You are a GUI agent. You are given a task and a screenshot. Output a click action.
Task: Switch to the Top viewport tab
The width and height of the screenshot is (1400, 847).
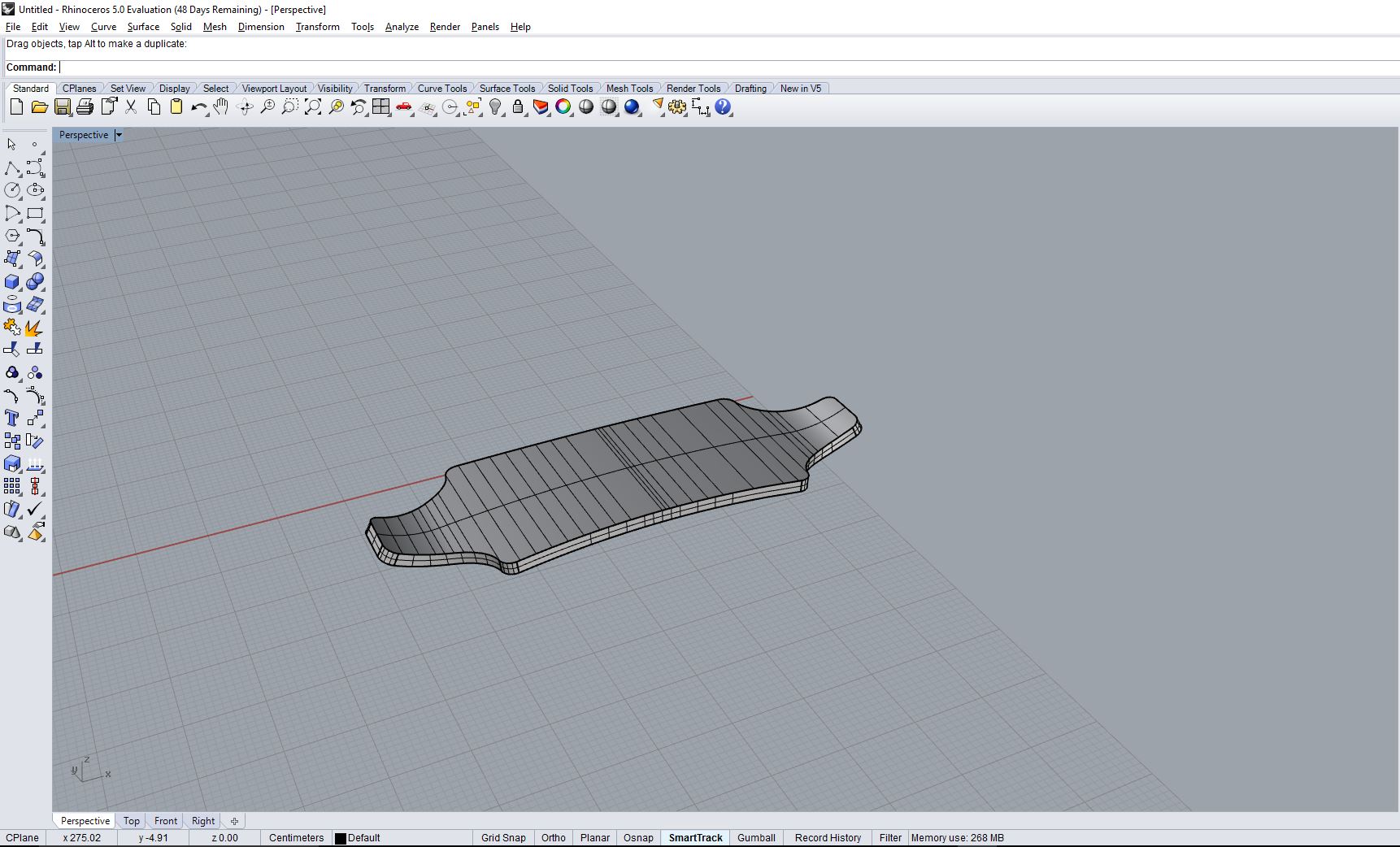132,821
